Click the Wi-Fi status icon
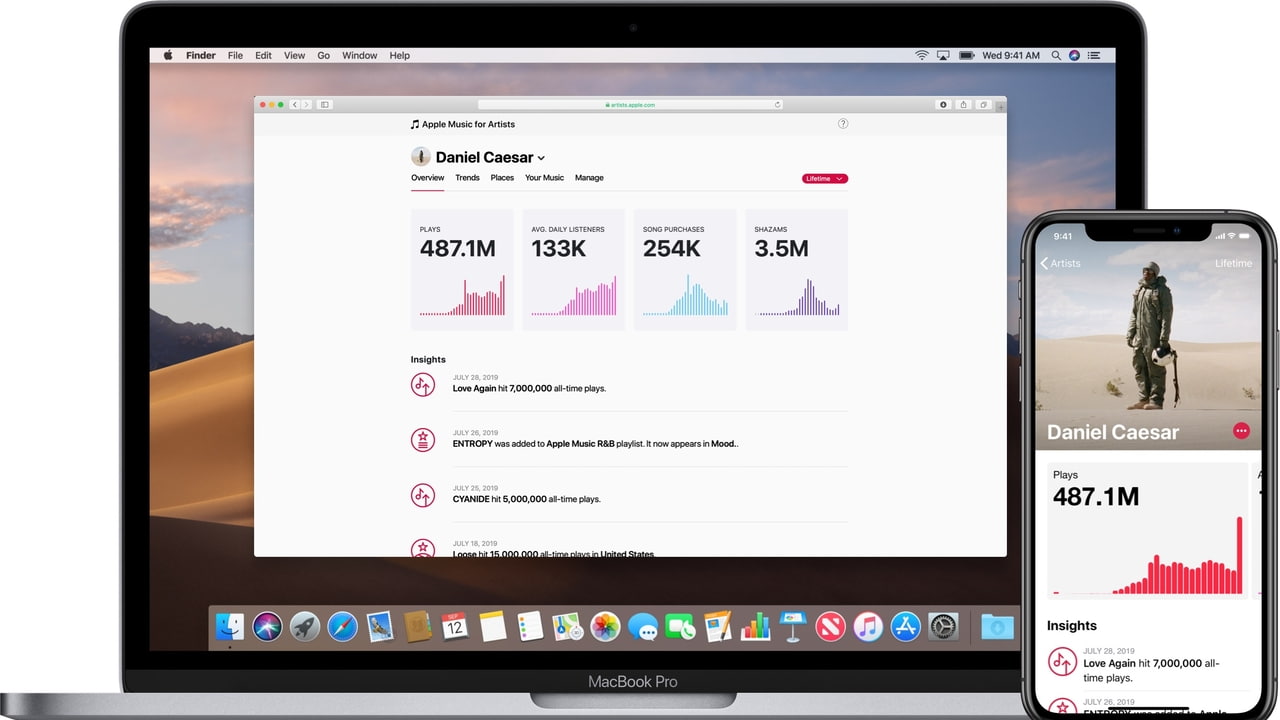The height and width of the screenshot is (720, 1280). tap(922, 56)
